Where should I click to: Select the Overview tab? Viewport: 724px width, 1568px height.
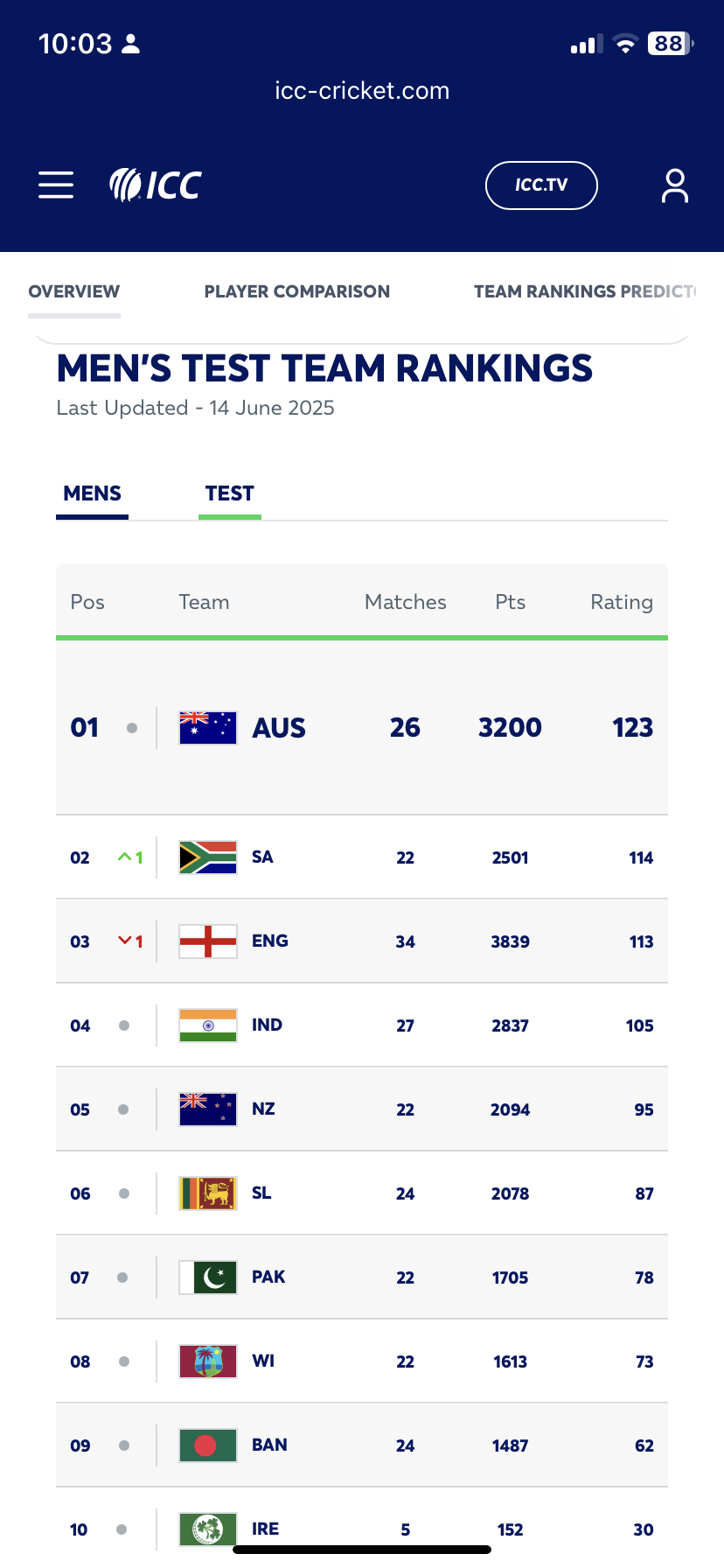click(74, 291)
